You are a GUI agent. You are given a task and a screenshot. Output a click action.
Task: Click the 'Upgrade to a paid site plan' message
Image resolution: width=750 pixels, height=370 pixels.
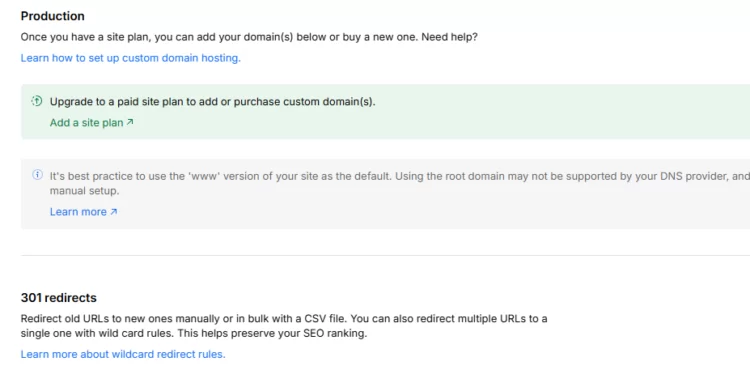click(x=213, y=102)
